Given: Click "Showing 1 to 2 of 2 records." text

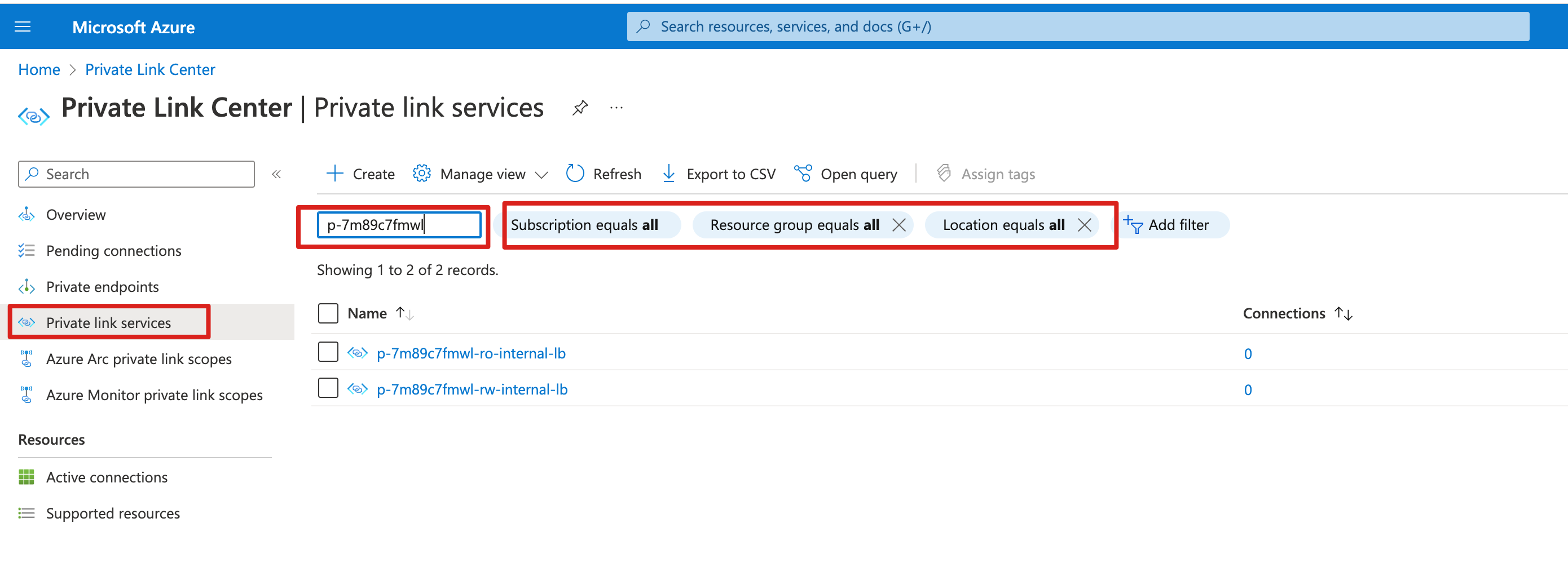Looking at the screenshot, I should coord(407,269).
